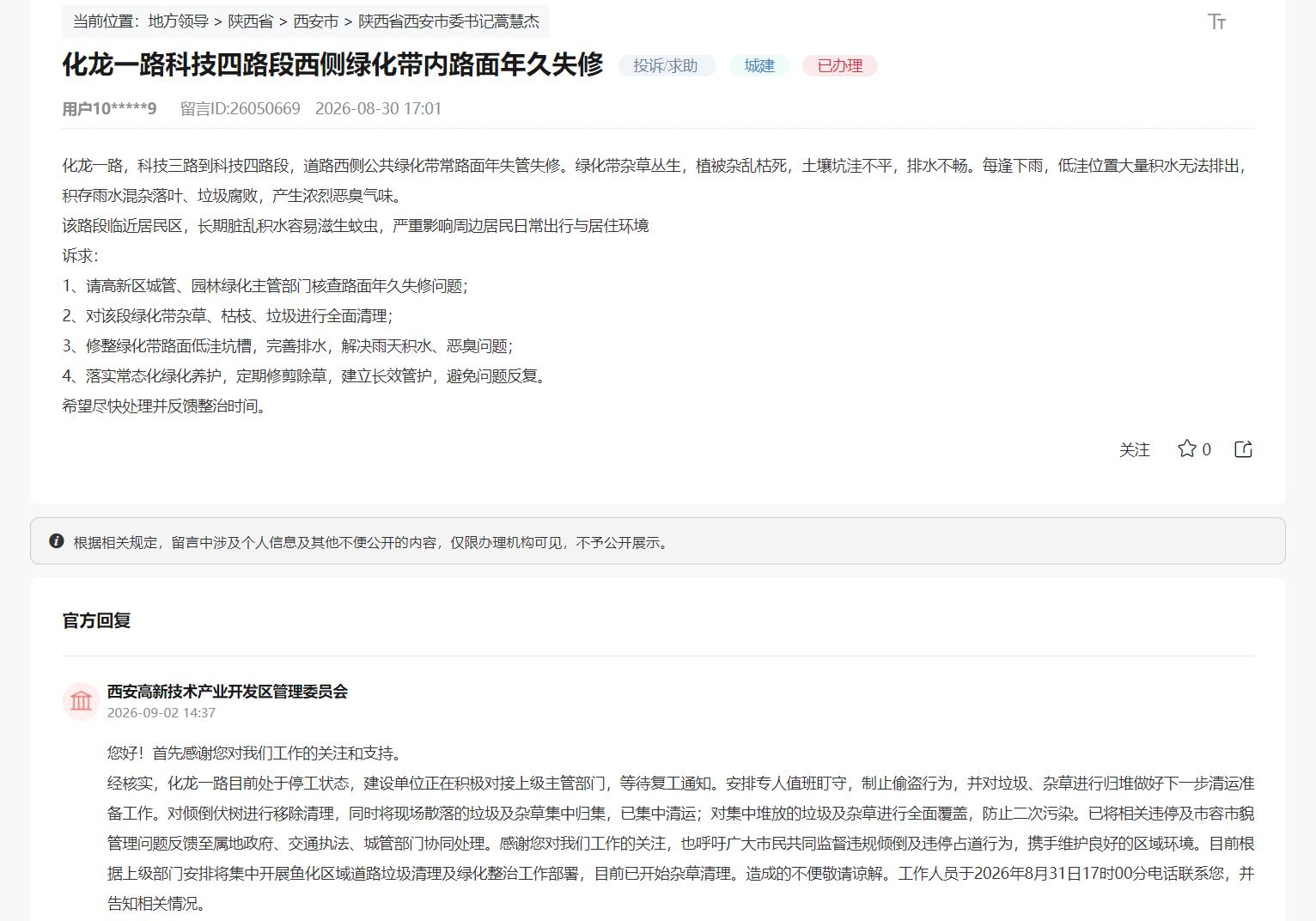Click the 已办理 status tag

pos(840,65)
